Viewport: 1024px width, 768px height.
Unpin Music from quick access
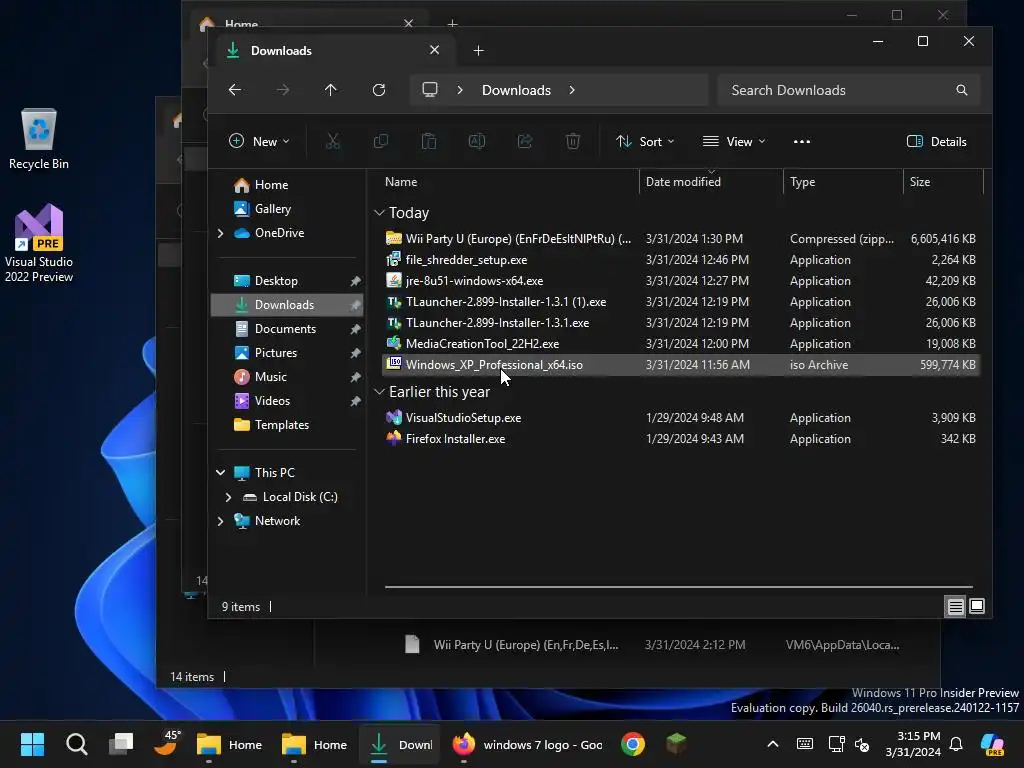click(x=355, y=377)
